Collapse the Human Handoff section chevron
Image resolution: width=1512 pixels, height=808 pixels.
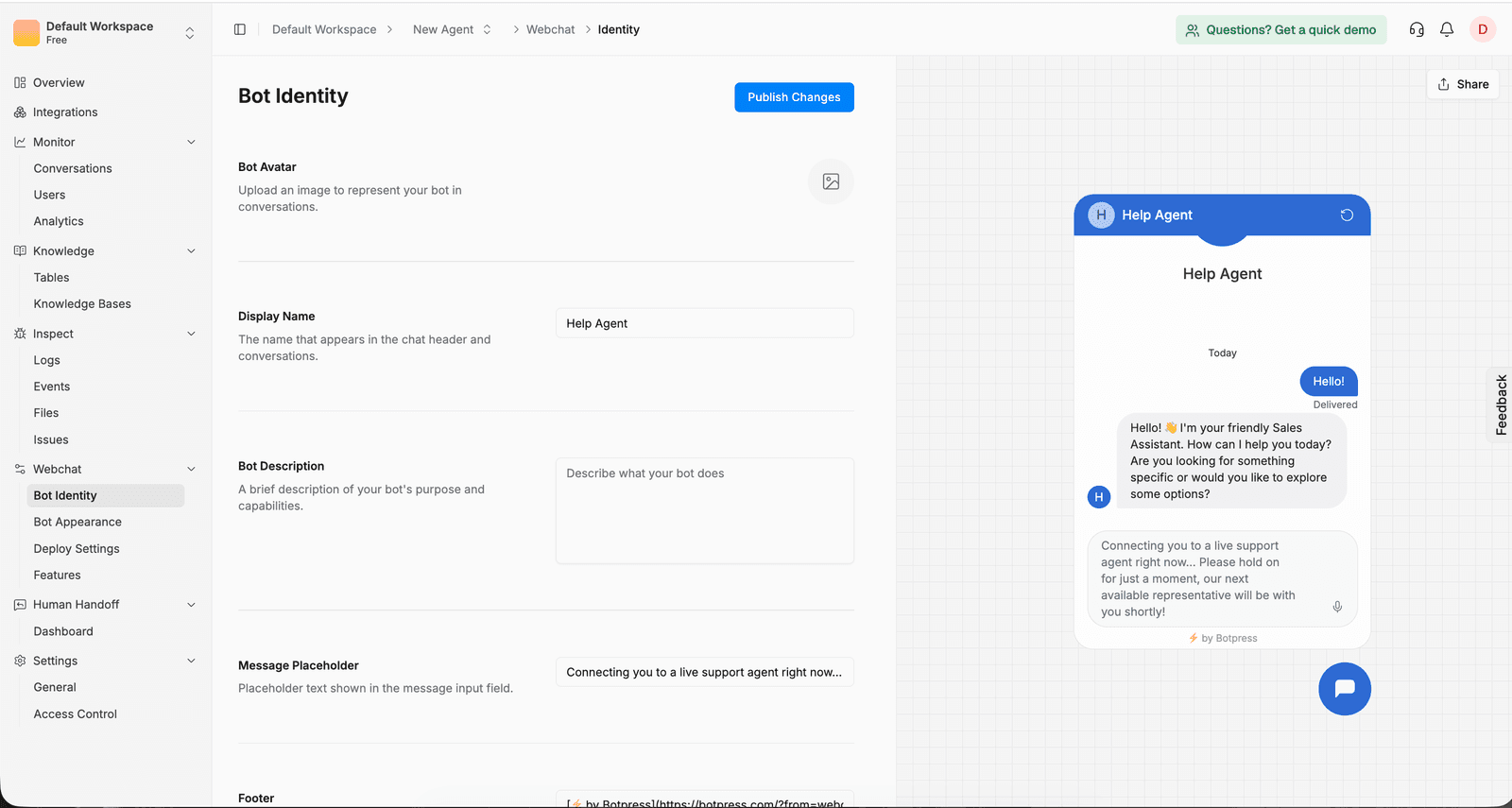(191, 604)
